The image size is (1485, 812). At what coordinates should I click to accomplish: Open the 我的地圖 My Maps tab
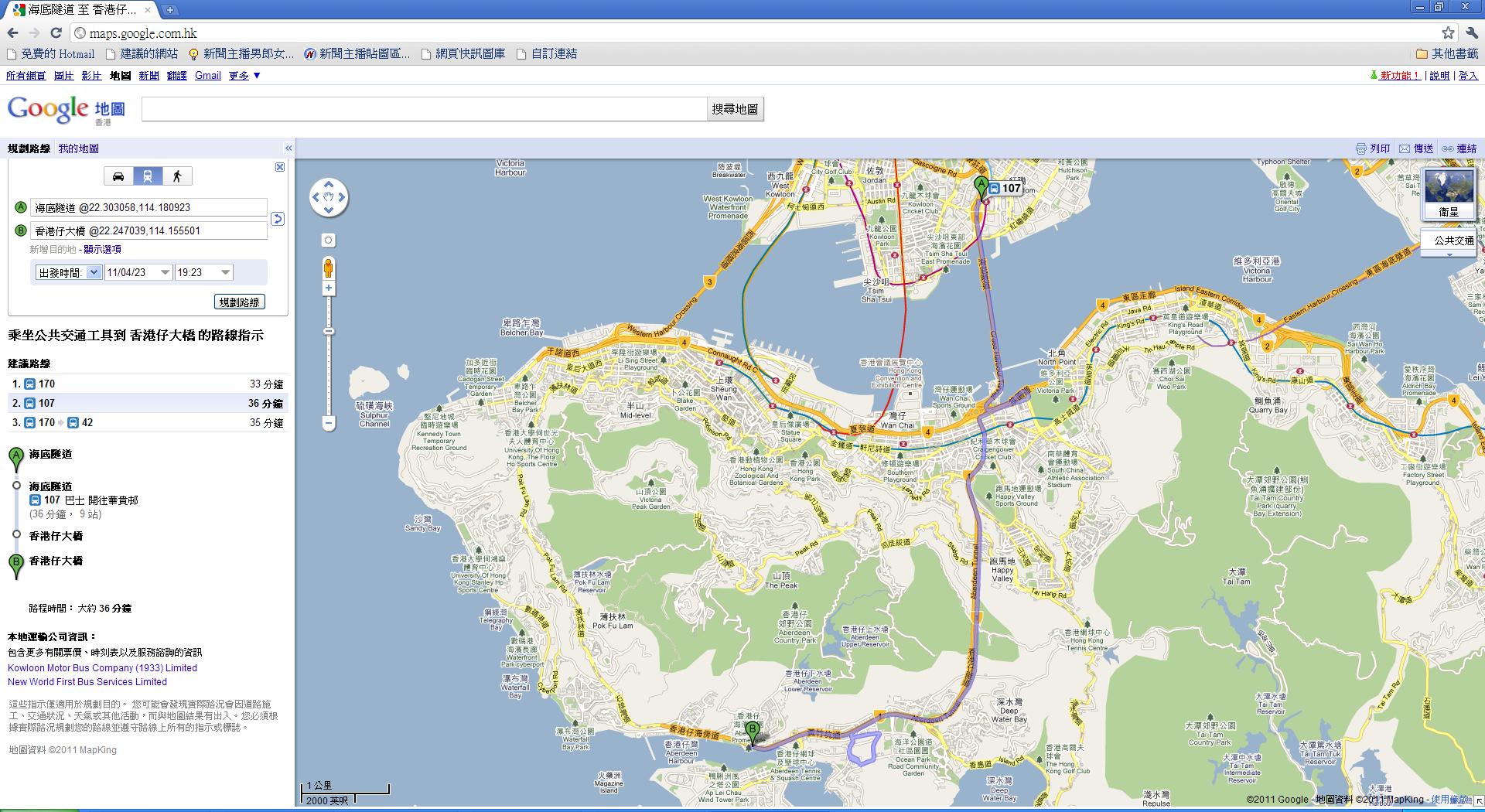point(78,148)
